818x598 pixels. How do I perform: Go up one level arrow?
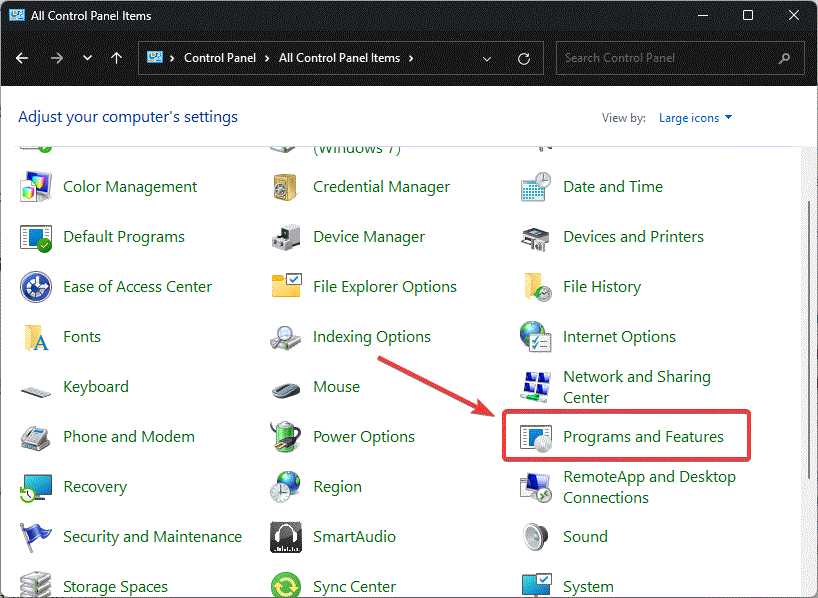tap(117, 58)
